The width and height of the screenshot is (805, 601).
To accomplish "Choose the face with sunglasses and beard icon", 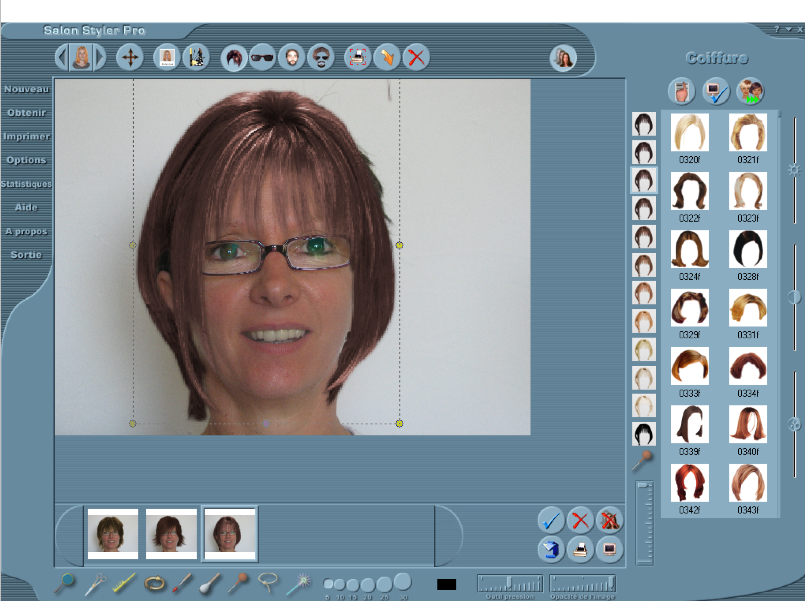I will click(321, 57).
